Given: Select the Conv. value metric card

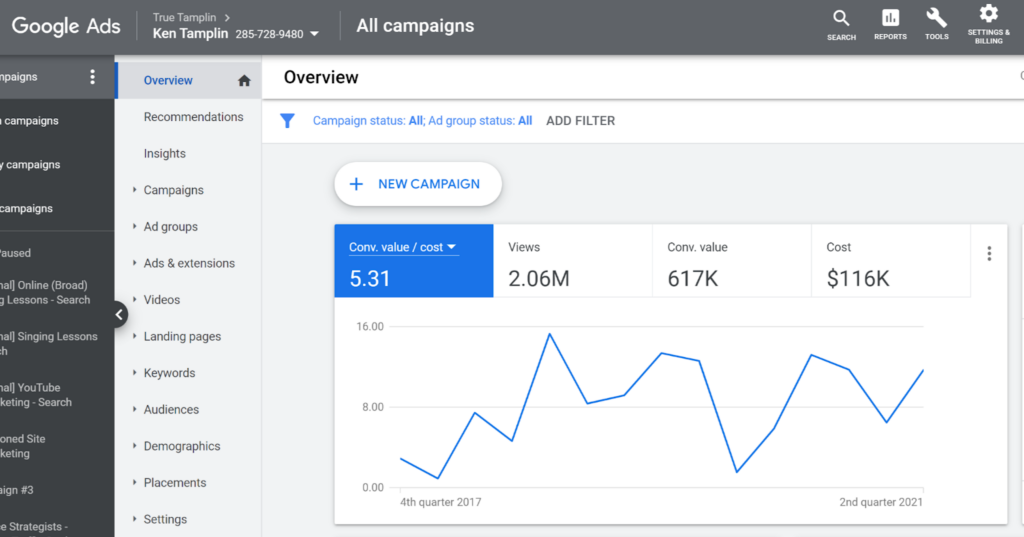Looking at the screenshot, I should (x=731, y=261).
